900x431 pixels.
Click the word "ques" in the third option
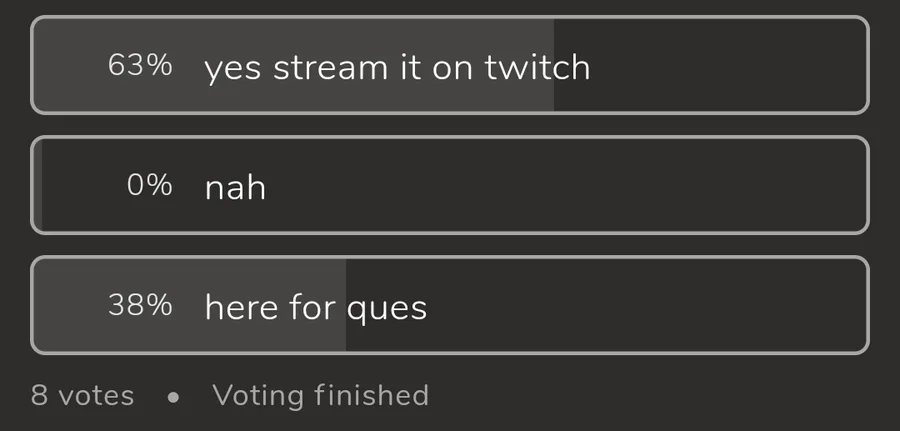pos(387,308)
